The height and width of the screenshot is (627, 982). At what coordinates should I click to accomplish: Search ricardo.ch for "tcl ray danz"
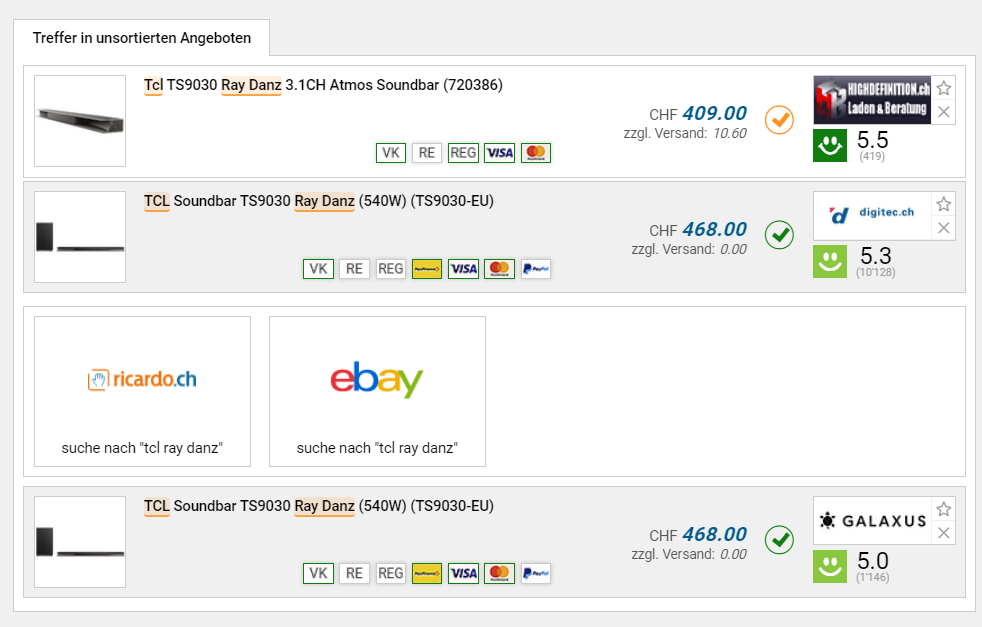[142, 391]
